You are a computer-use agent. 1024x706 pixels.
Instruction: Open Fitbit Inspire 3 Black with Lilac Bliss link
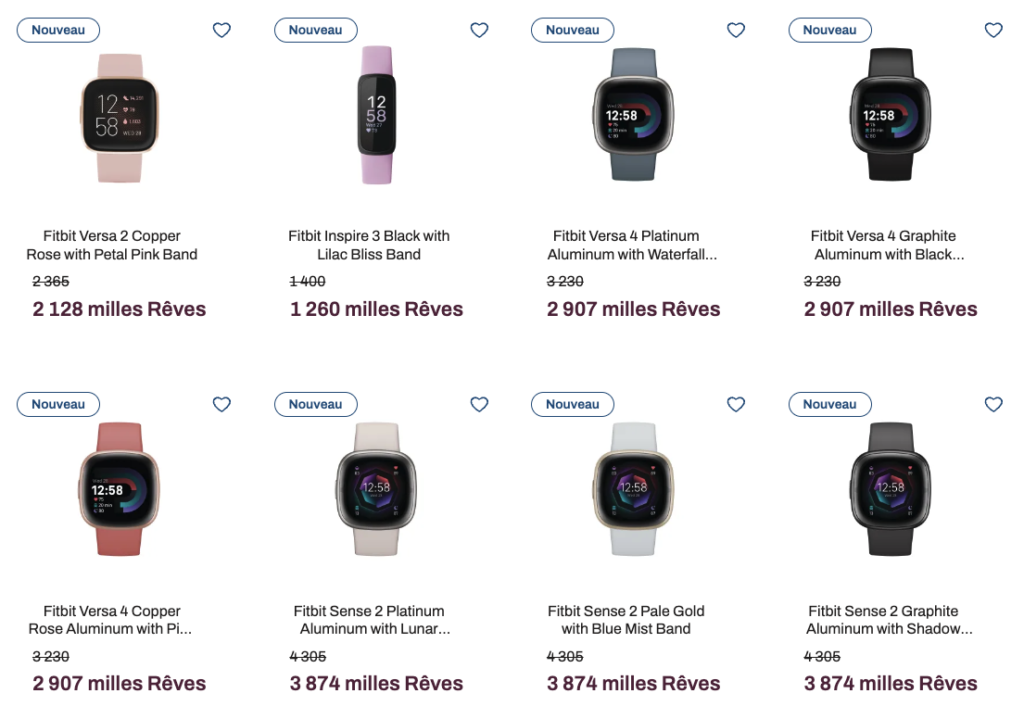pos(369,245)
